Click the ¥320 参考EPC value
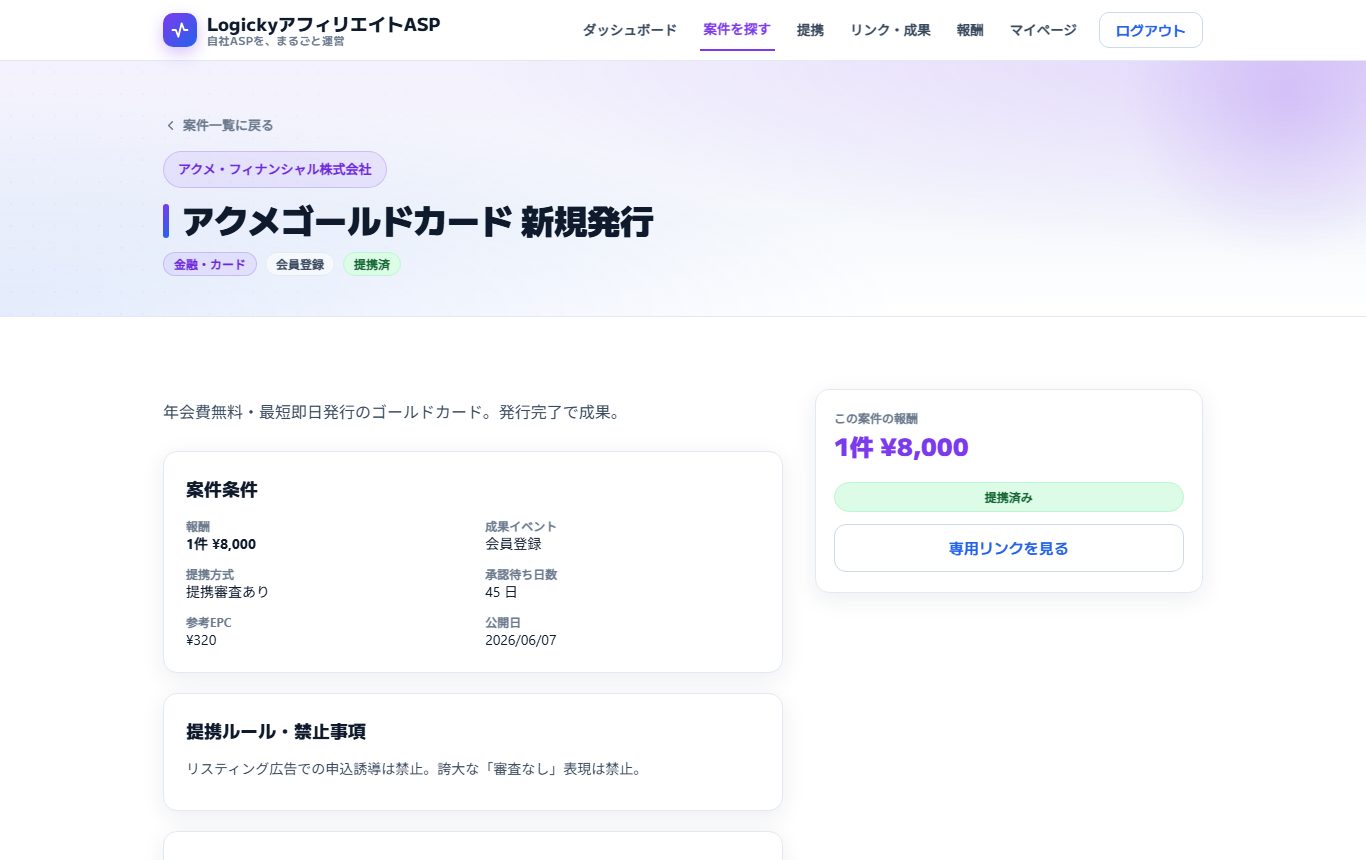The width and height of the screenshot is (1366, 860). 201,640
